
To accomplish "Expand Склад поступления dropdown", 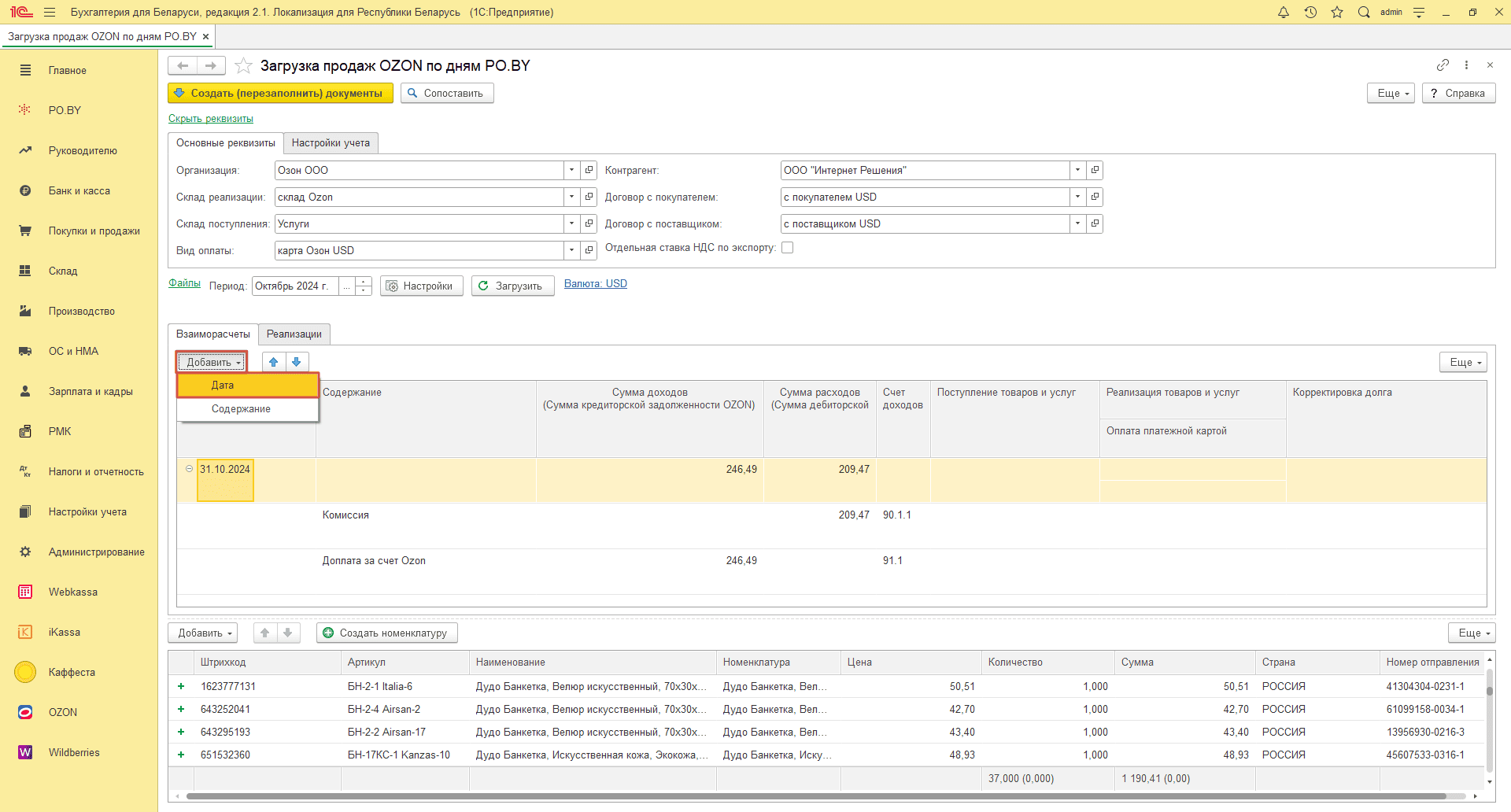I will click(572, 223).
